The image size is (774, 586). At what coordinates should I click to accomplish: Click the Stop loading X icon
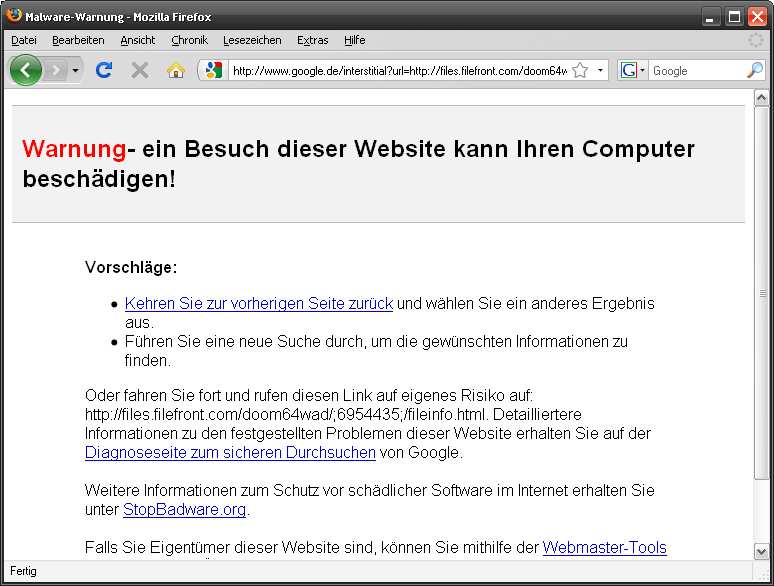coord(140,71)
